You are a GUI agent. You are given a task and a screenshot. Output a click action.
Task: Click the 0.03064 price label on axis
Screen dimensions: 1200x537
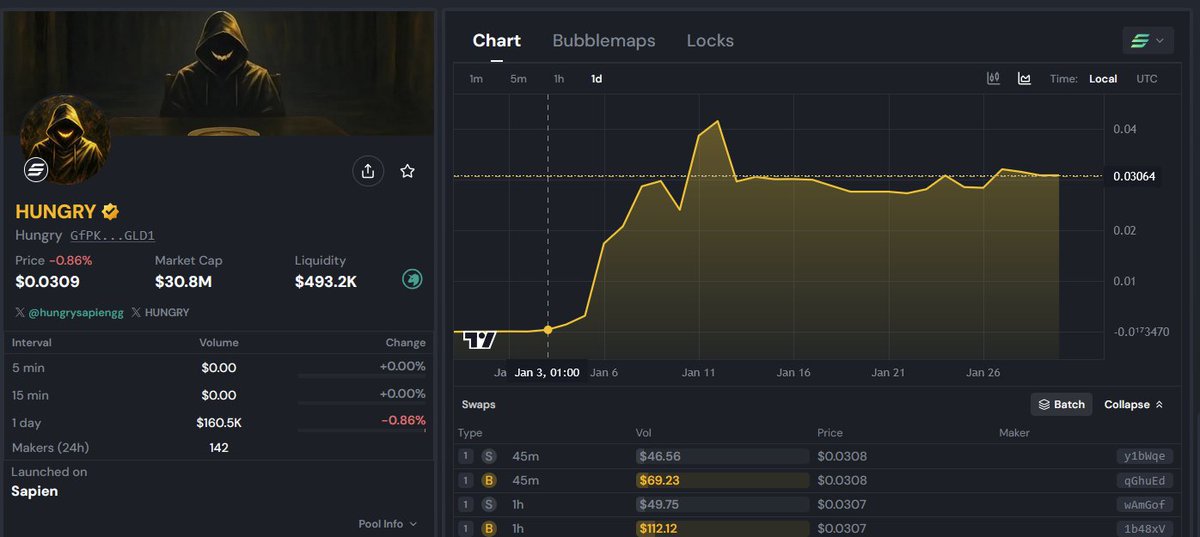click(x=1135, y=176)
